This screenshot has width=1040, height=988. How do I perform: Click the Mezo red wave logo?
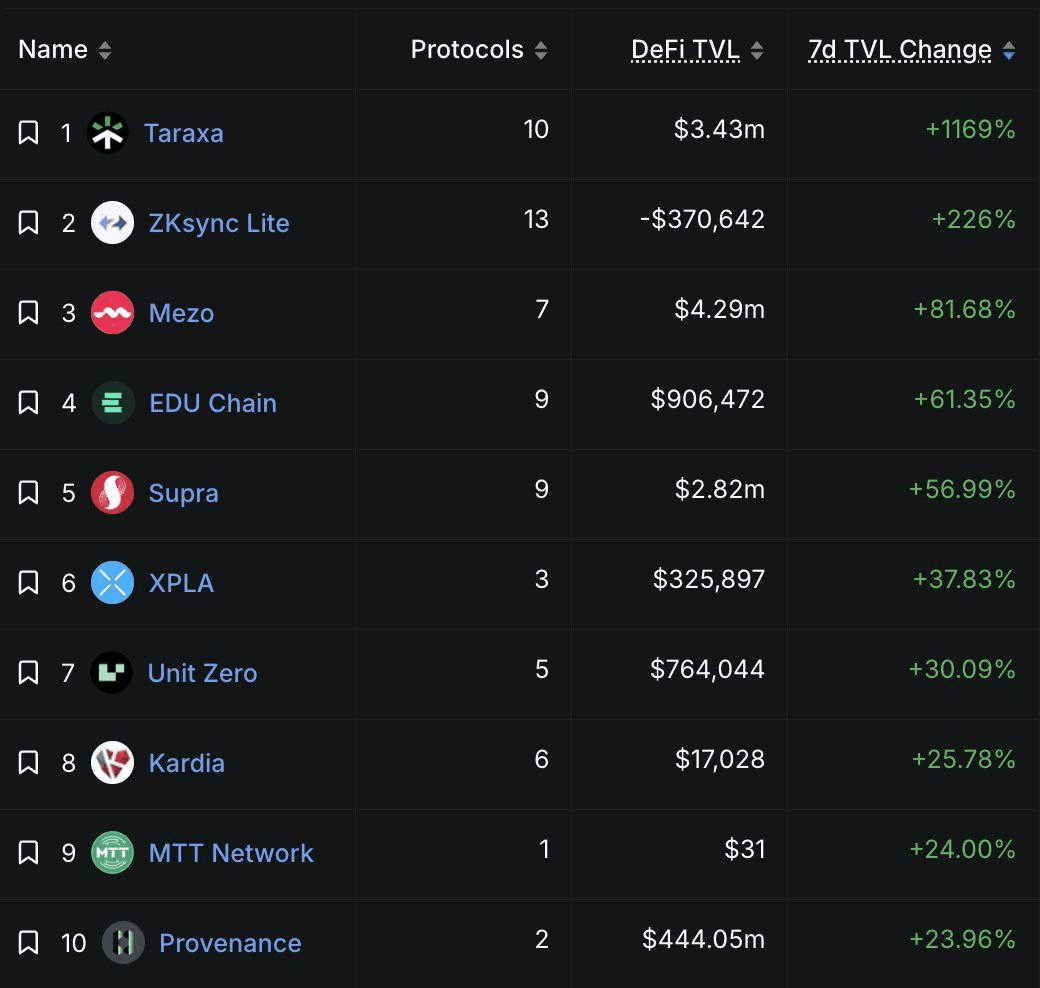click(112, 313)
